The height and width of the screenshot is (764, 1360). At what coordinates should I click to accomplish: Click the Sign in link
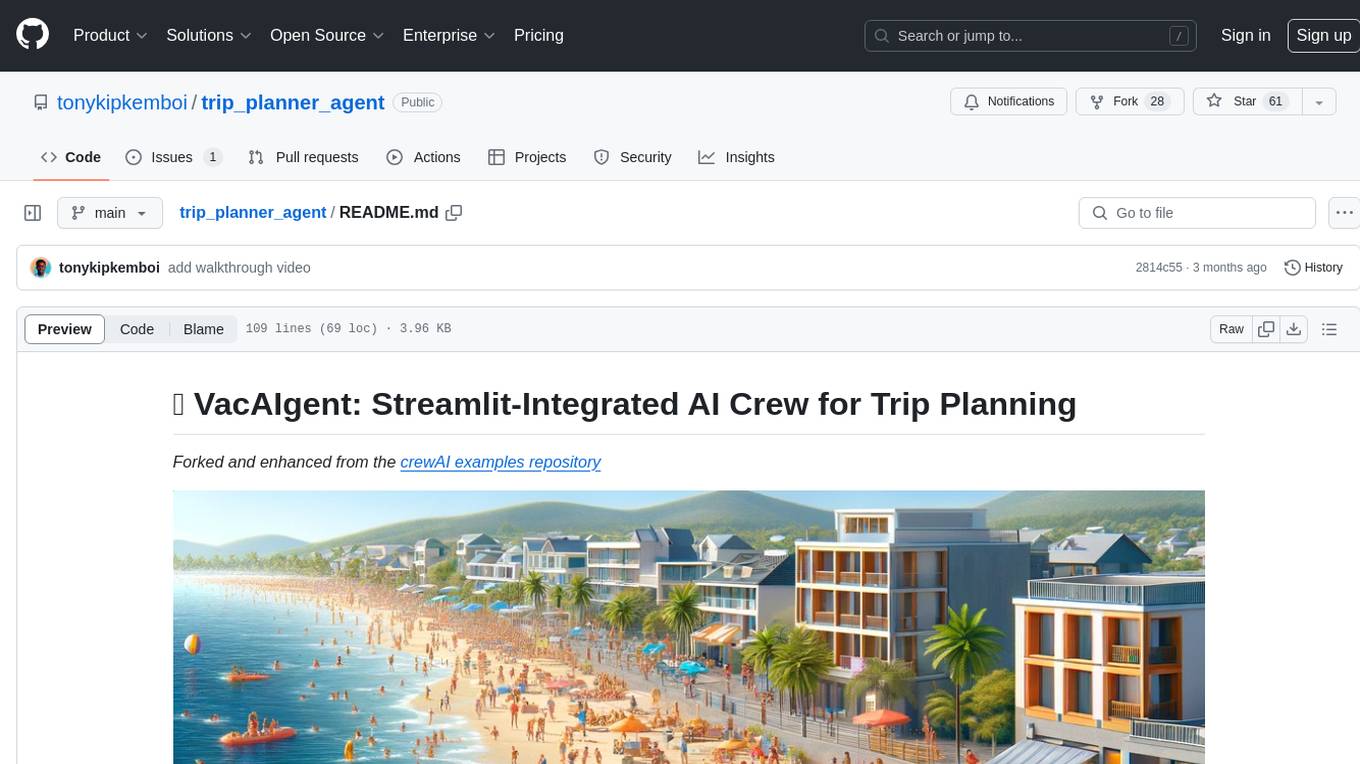click(1245, 35)
